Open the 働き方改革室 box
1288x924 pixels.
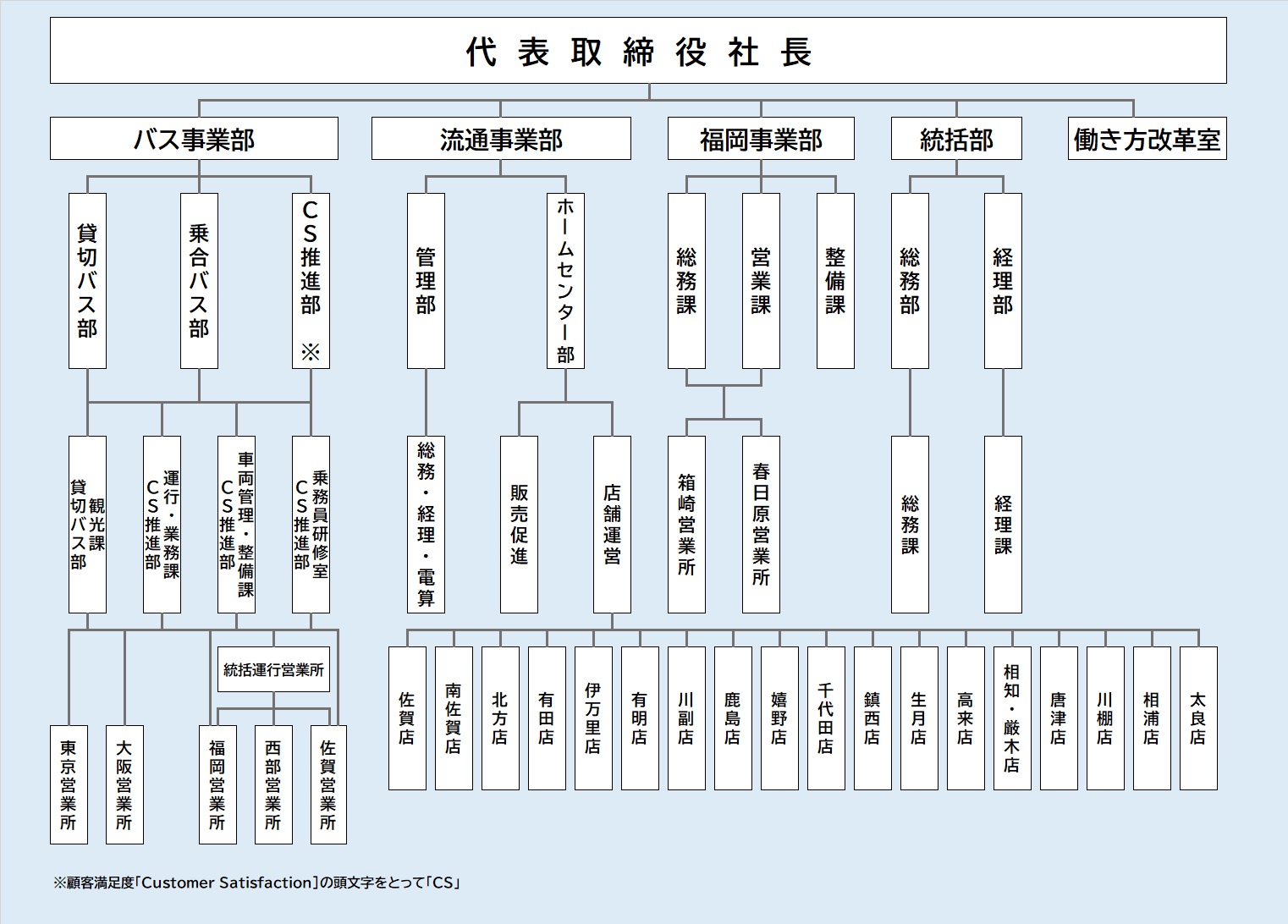1147,139
